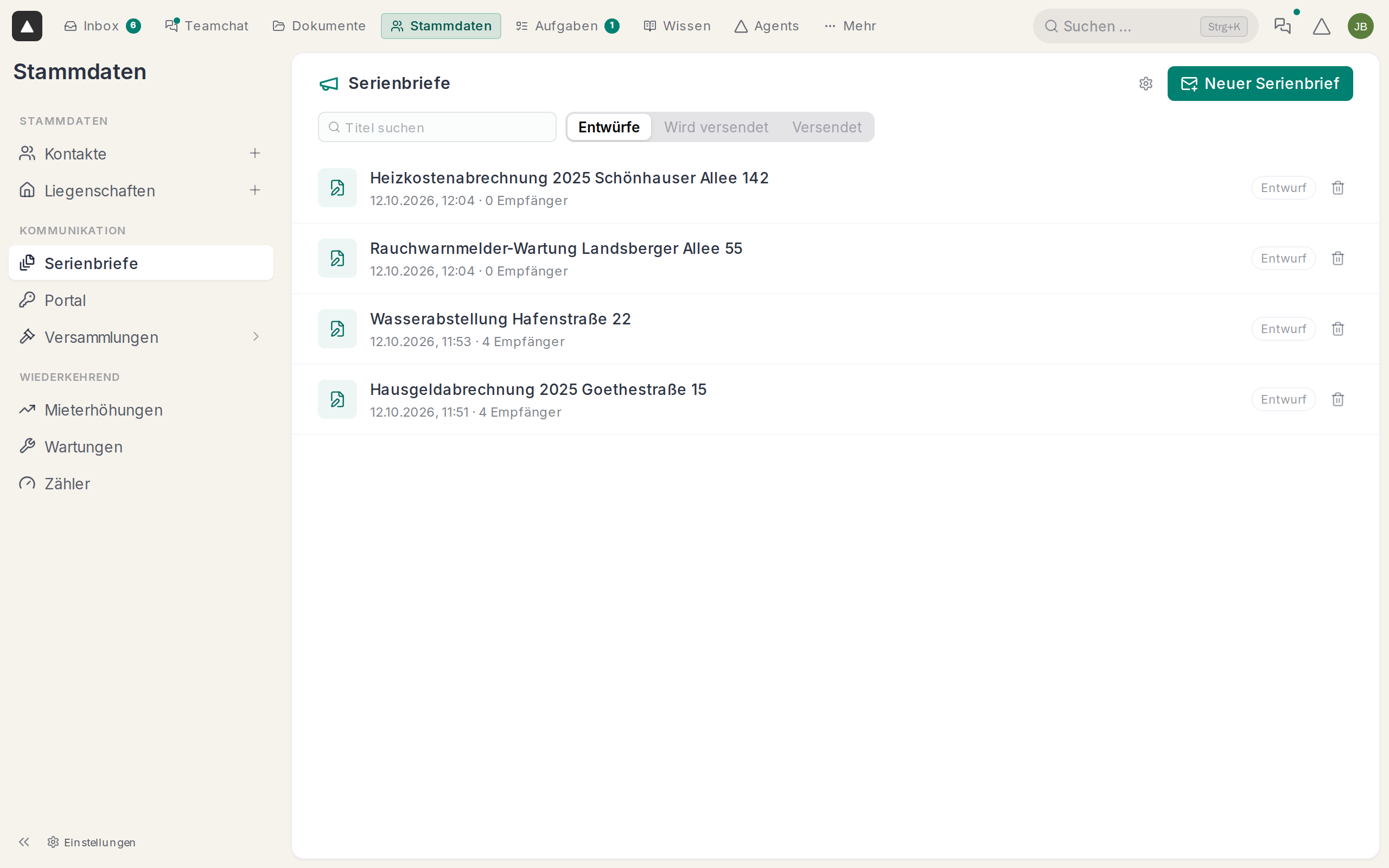Screen dimensions: 1389x868
Task: Expand the Mehr menu
Action: click(851, 26)
